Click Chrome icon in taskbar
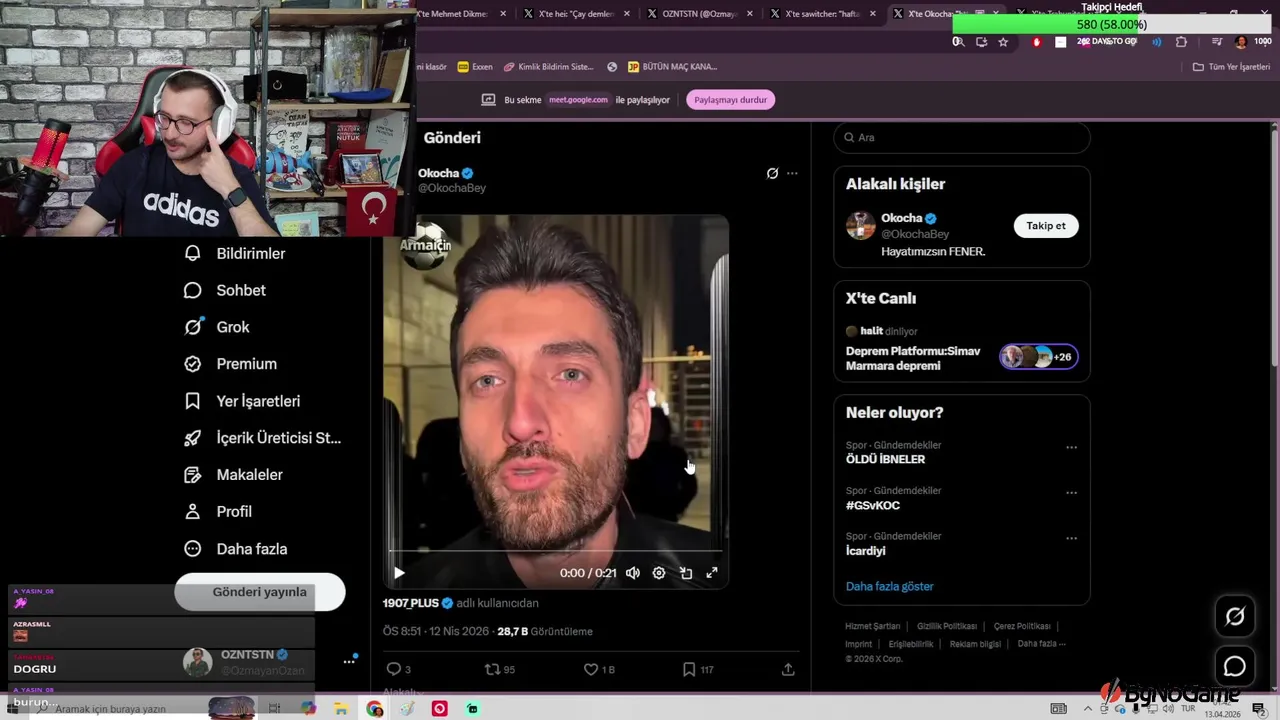 (374, 709)
